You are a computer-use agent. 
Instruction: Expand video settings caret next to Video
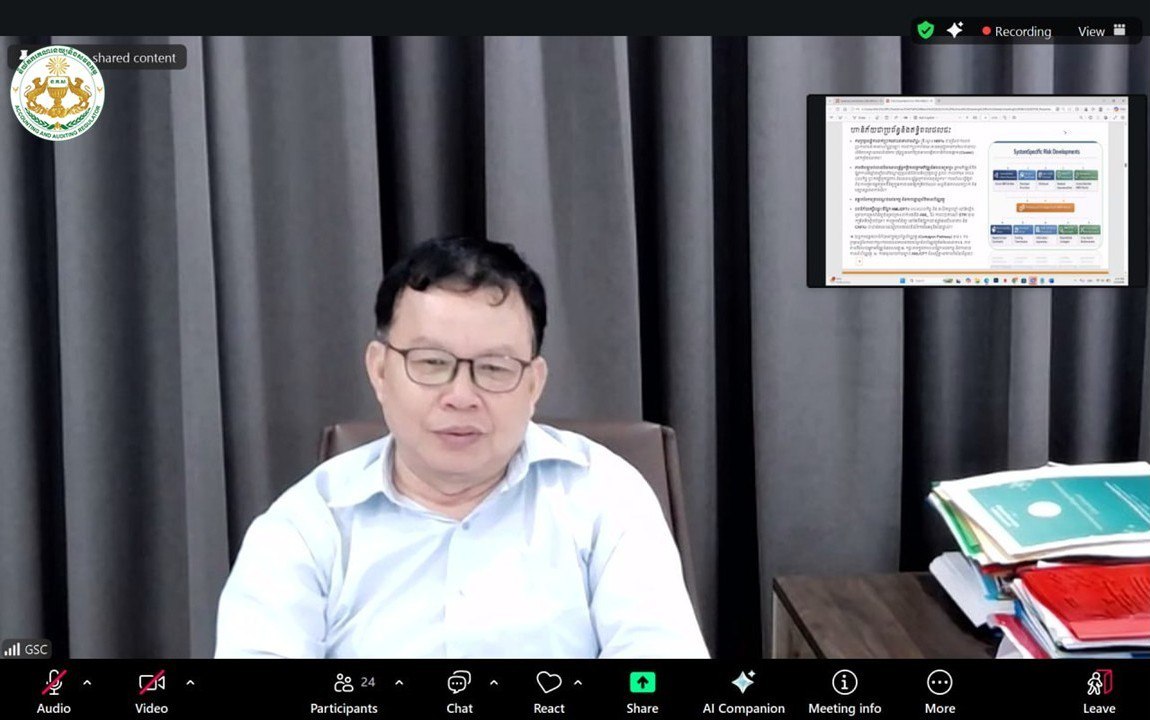(190, 683)
